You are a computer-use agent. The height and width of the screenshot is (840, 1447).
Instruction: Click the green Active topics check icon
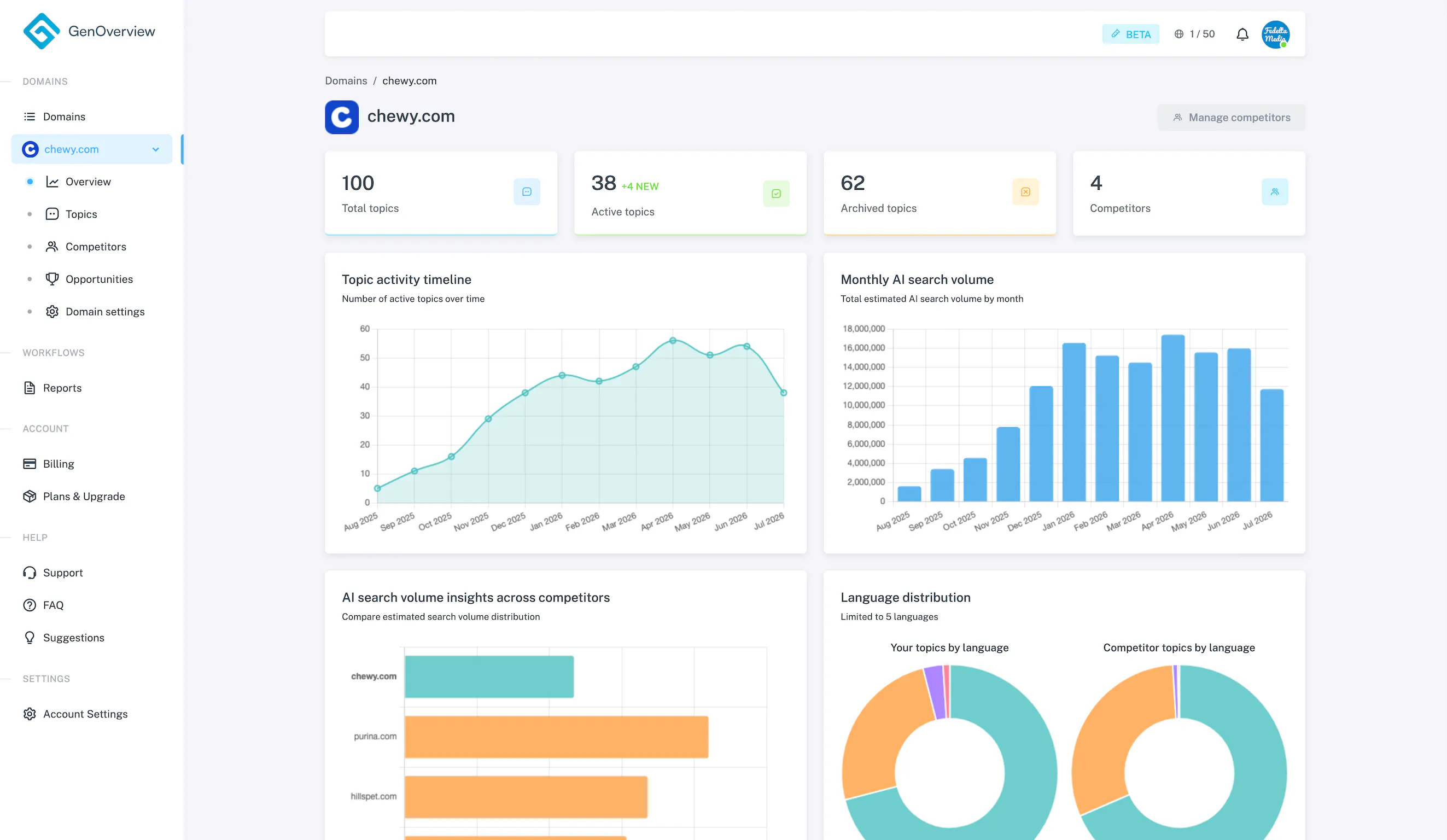coord(776,194)
